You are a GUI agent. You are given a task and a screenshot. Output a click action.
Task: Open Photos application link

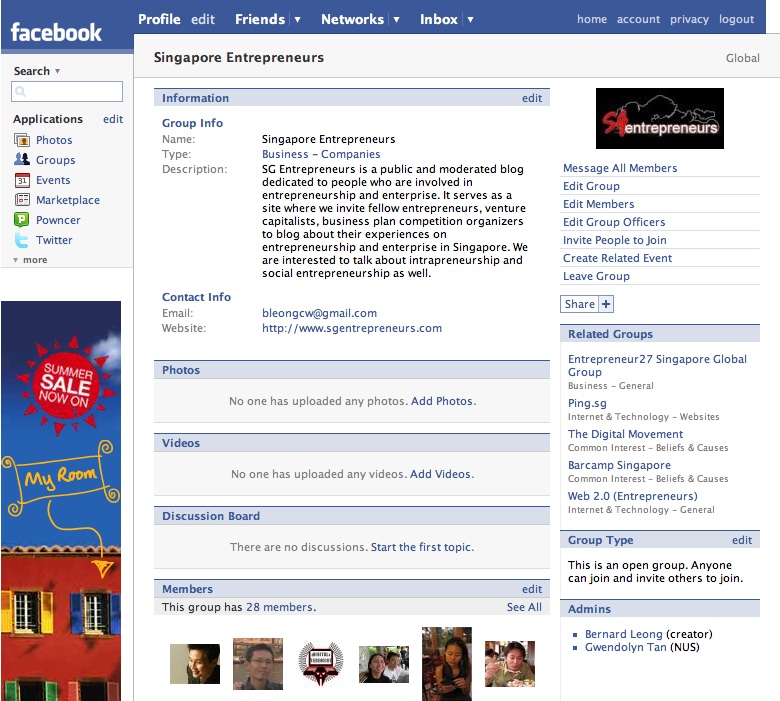[x=54, y=140]
